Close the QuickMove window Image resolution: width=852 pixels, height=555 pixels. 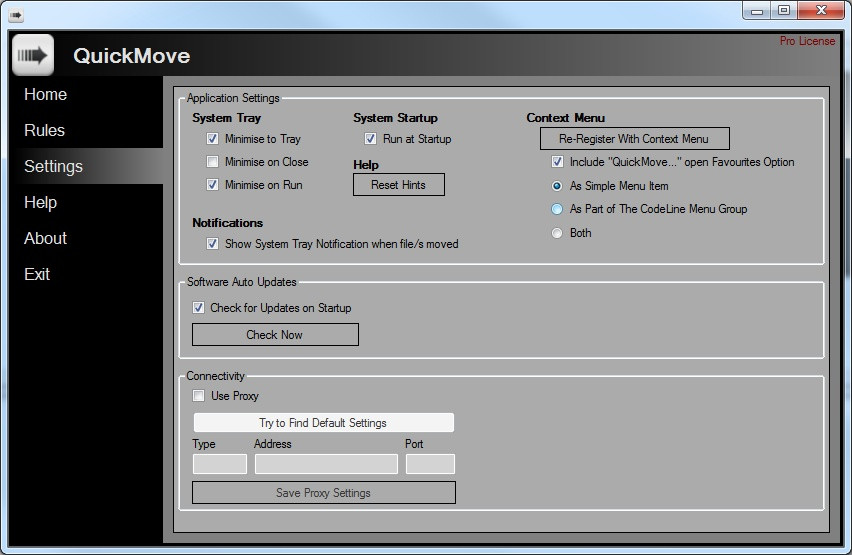(822, 10)
